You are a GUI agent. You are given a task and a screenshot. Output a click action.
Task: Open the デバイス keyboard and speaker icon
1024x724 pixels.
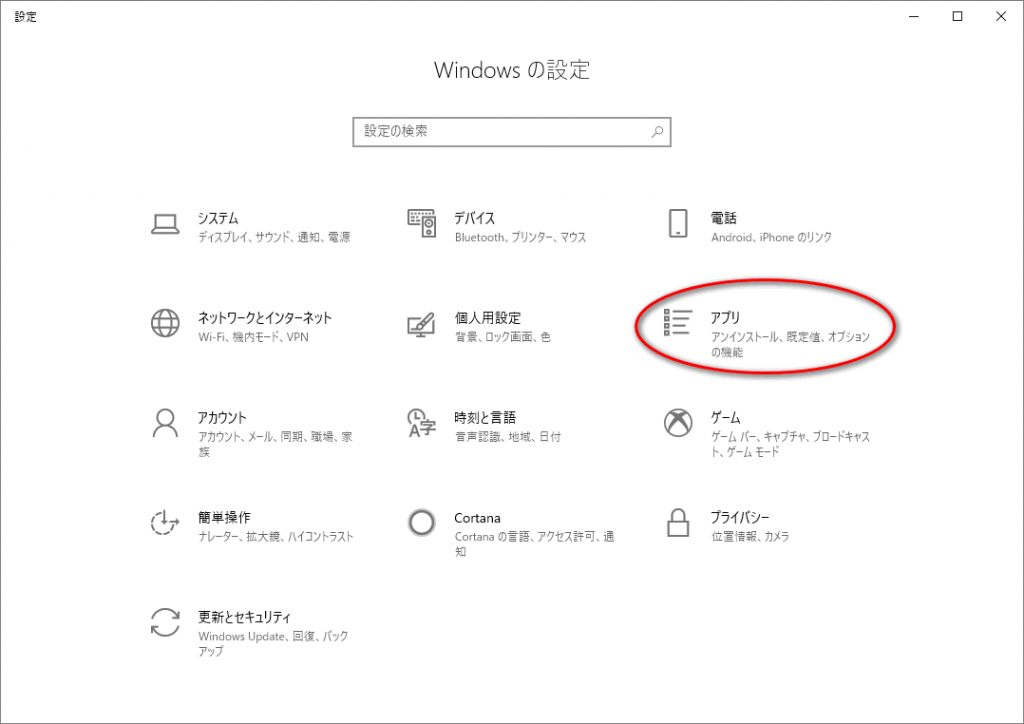click(422, 223)
